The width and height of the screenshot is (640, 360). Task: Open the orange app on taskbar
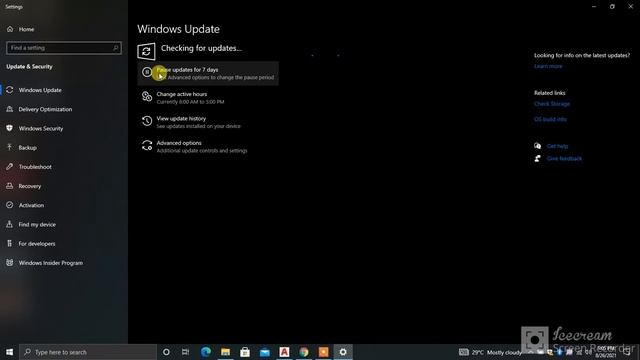tap(323, 352)
